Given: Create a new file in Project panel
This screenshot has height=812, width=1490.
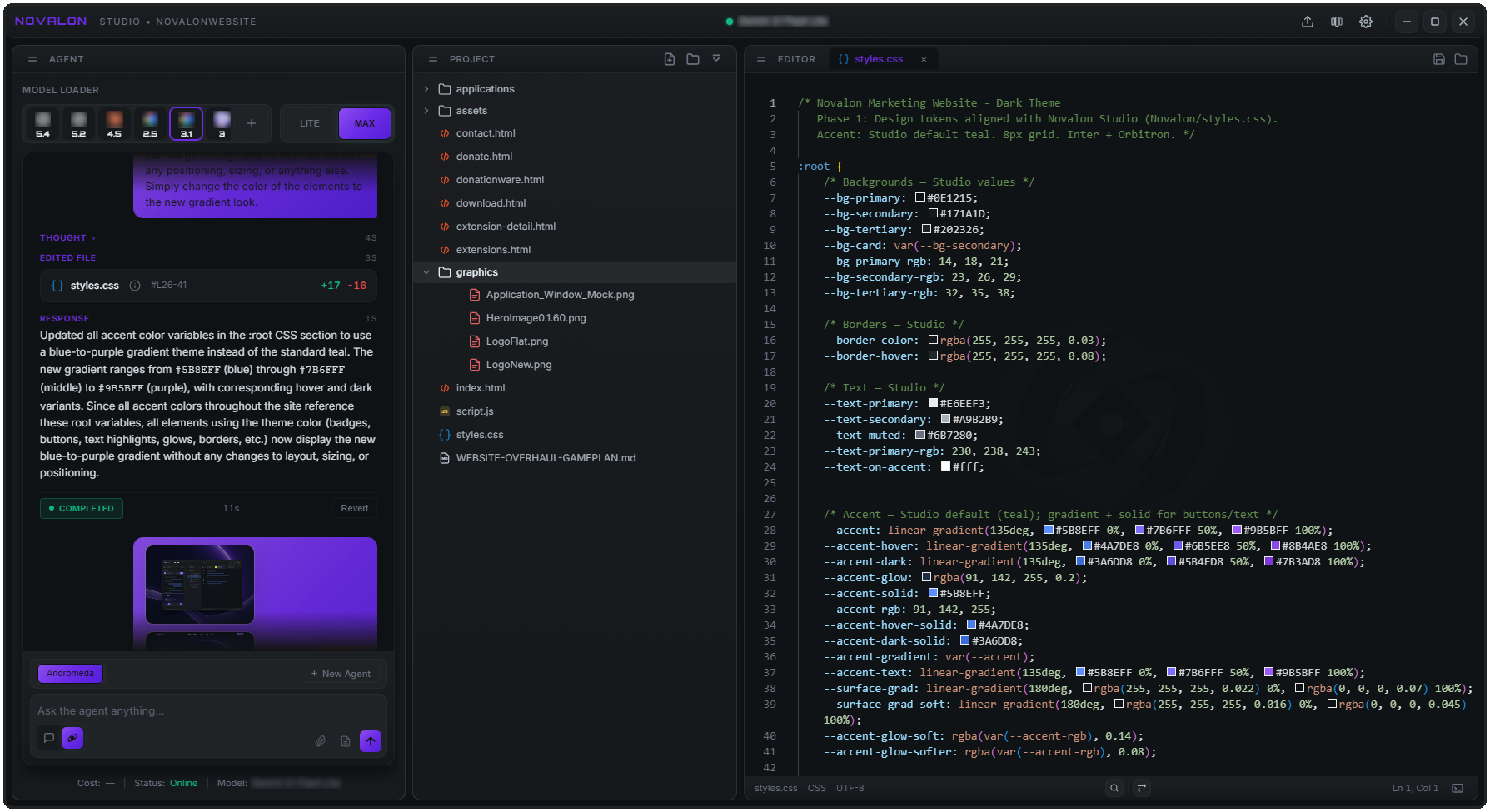Looking at the screenshot, I should point(670,59).
